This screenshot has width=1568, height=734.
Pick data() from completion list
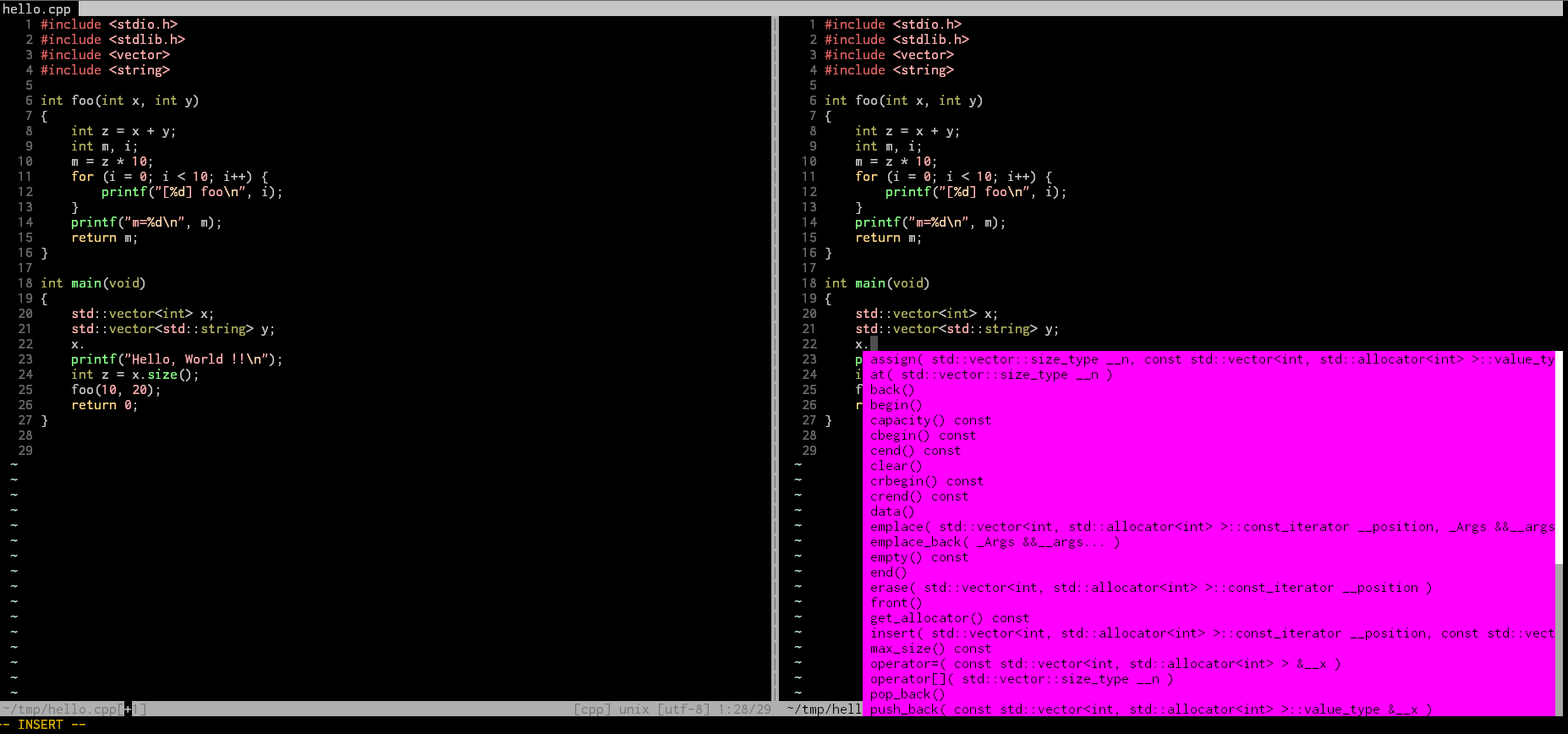click(x=1209, y=512)
